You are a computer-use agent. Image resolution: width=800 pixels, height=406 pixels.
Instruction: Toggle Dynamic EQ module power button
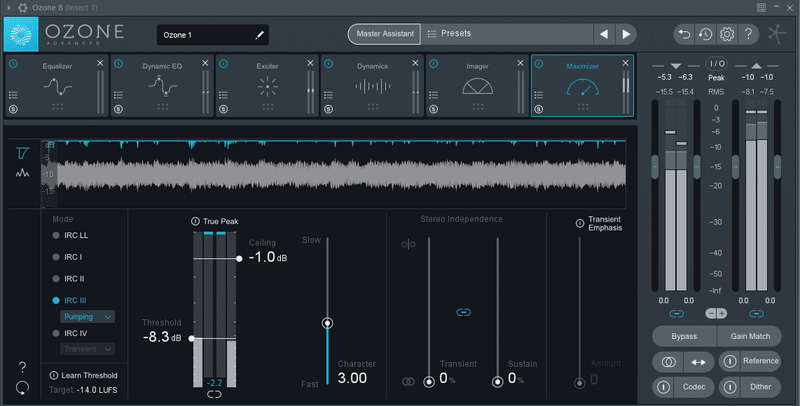pos(118,64)
